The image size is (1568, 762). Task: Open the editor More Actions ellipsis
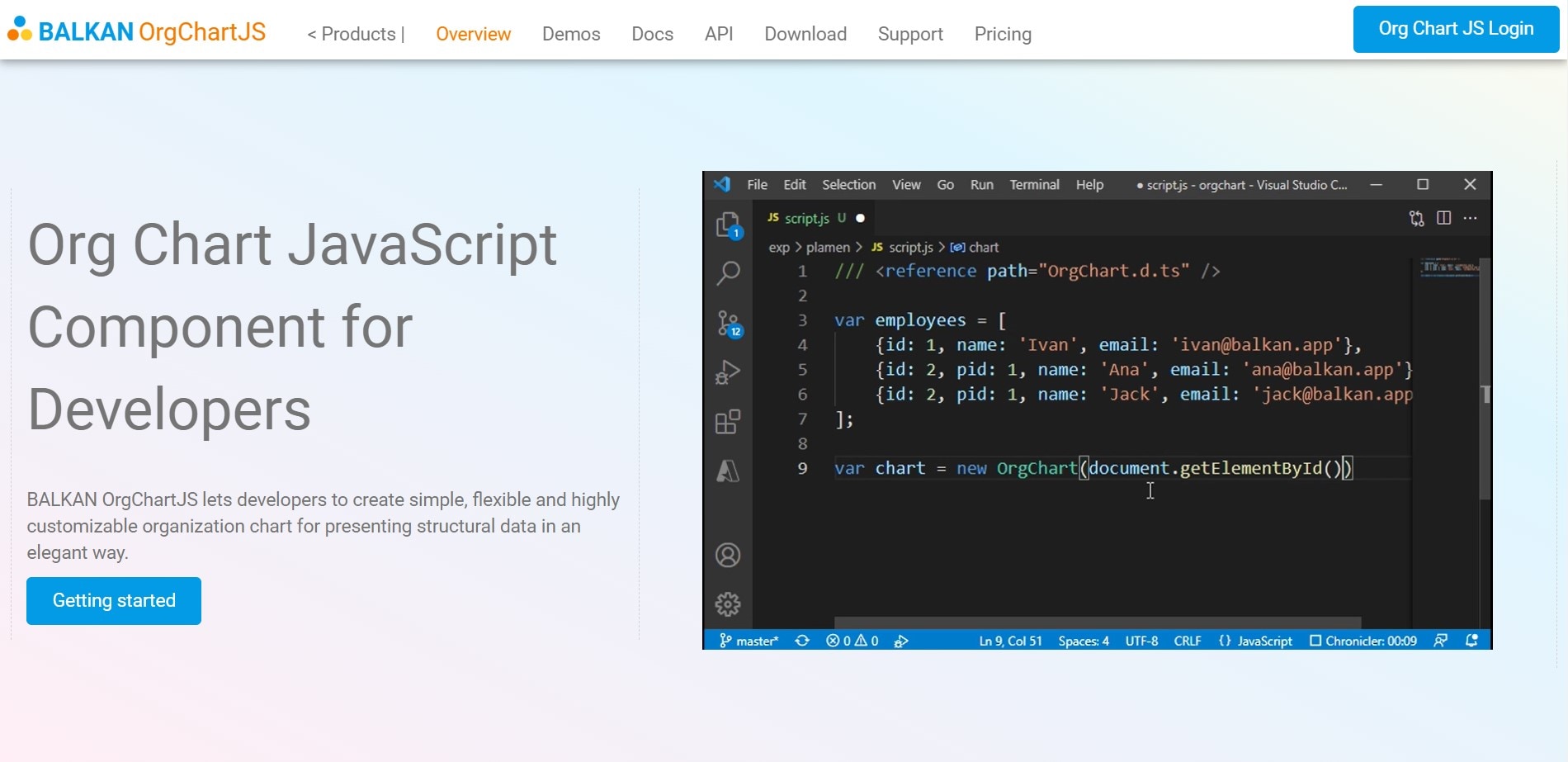click(x=1471, y=218)
